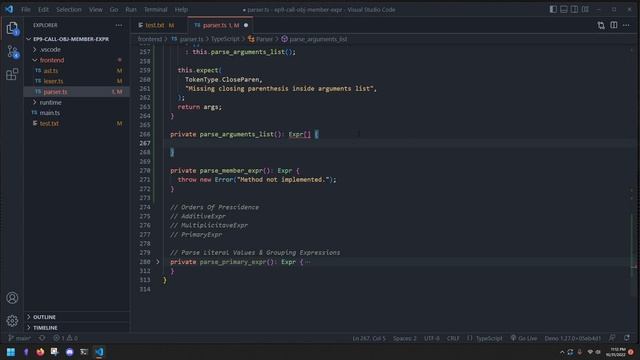
Task: Launch Firefox from the taskbar
Action: tap(40, 352)
